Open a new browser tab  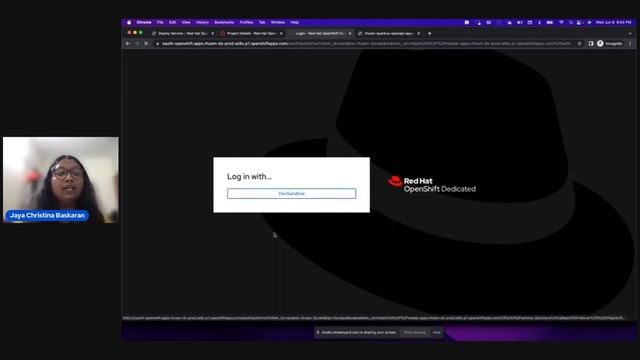(x=429, y=33)
